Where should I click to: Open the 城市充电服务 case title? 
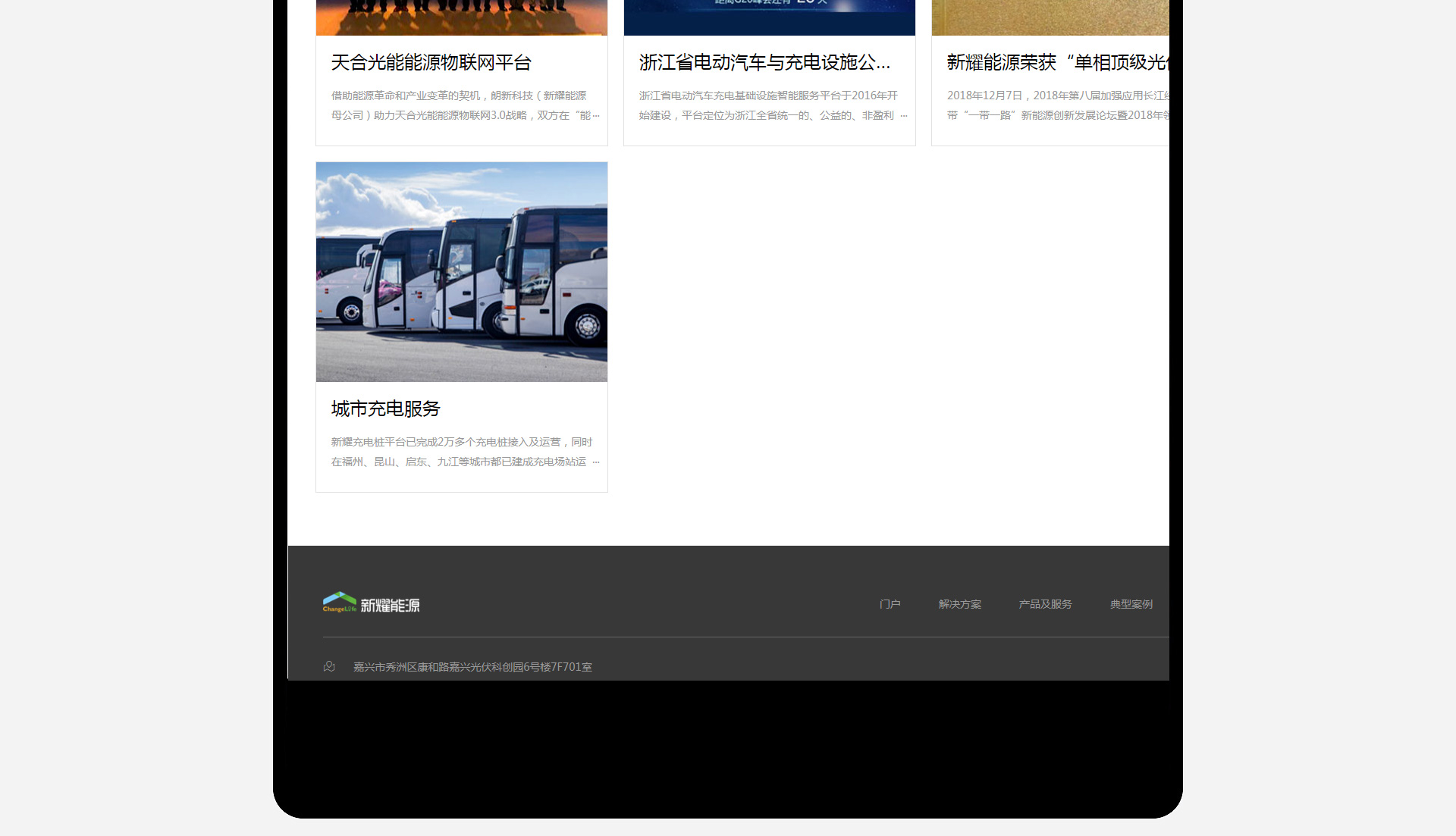tap(385, 409)
